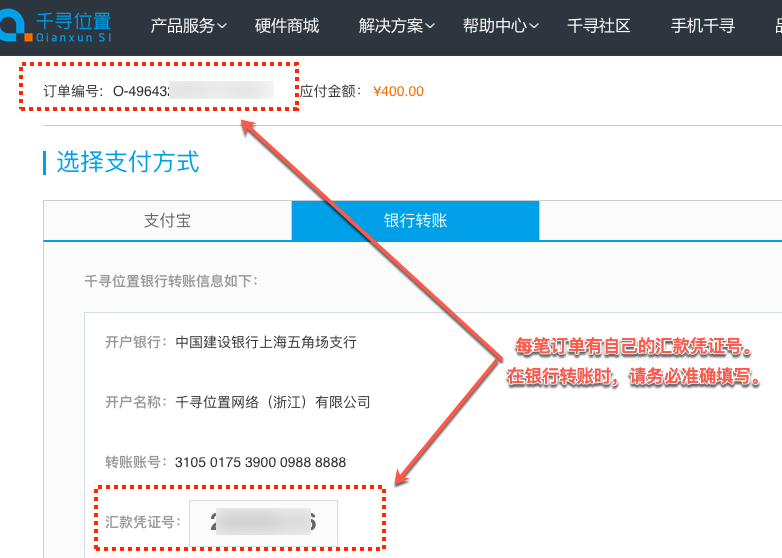Click account number 3105 0175 3900 0988 8888
The height and width of the screenshot is (558, 782).
click(x=260, y=462)
